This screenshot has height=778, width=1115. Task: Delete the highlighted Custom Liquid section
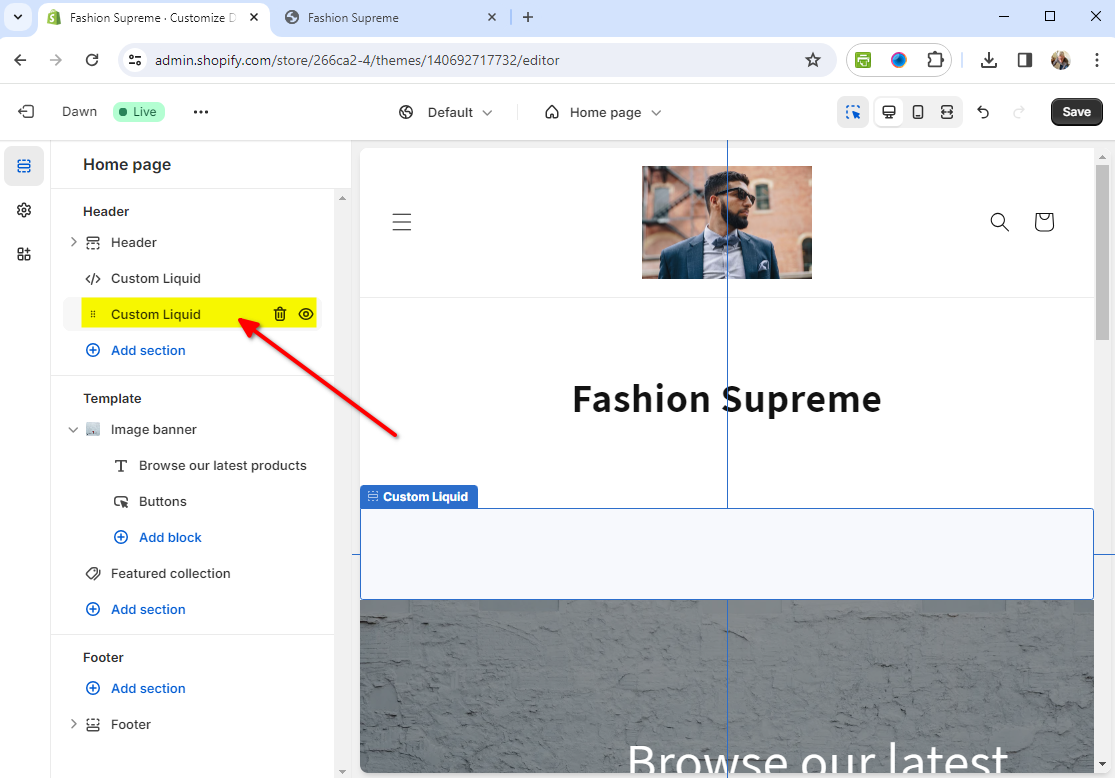pyautogui.click(x=280, y=314)
